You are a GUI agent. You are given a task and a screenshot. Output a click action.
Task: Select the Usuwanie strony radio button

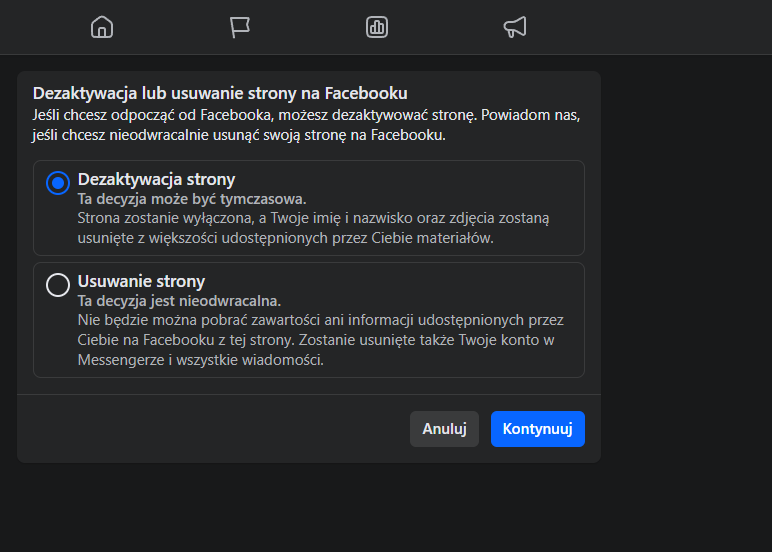click(x=58, y=285)
